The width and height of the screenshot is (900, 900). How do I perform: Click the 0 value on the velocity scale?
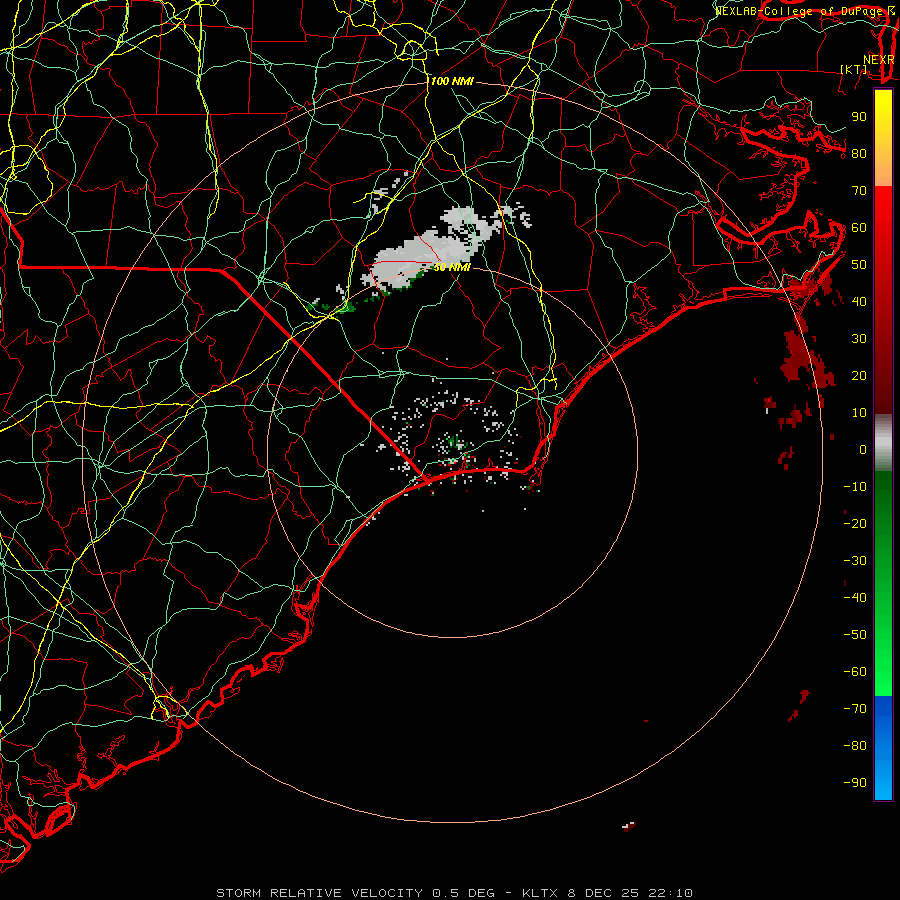pos(863,450)
